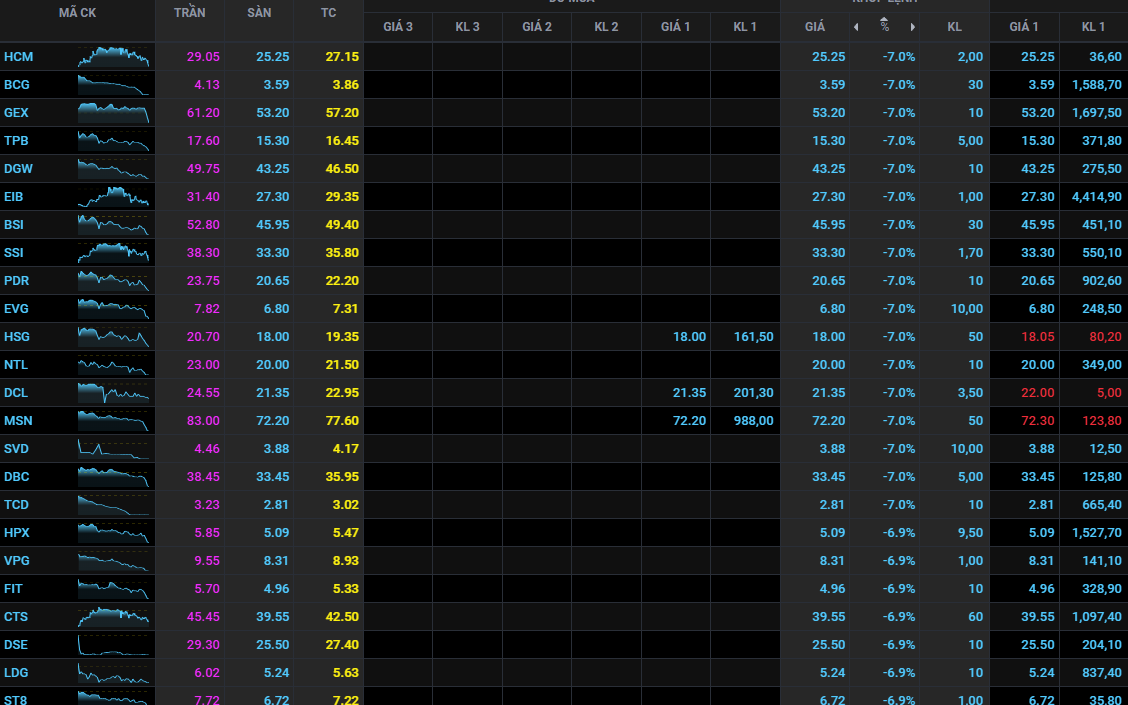Viewport: 1128px width, 705px height.
Task: Sort by the % change column header
Action: coord(884,27)
